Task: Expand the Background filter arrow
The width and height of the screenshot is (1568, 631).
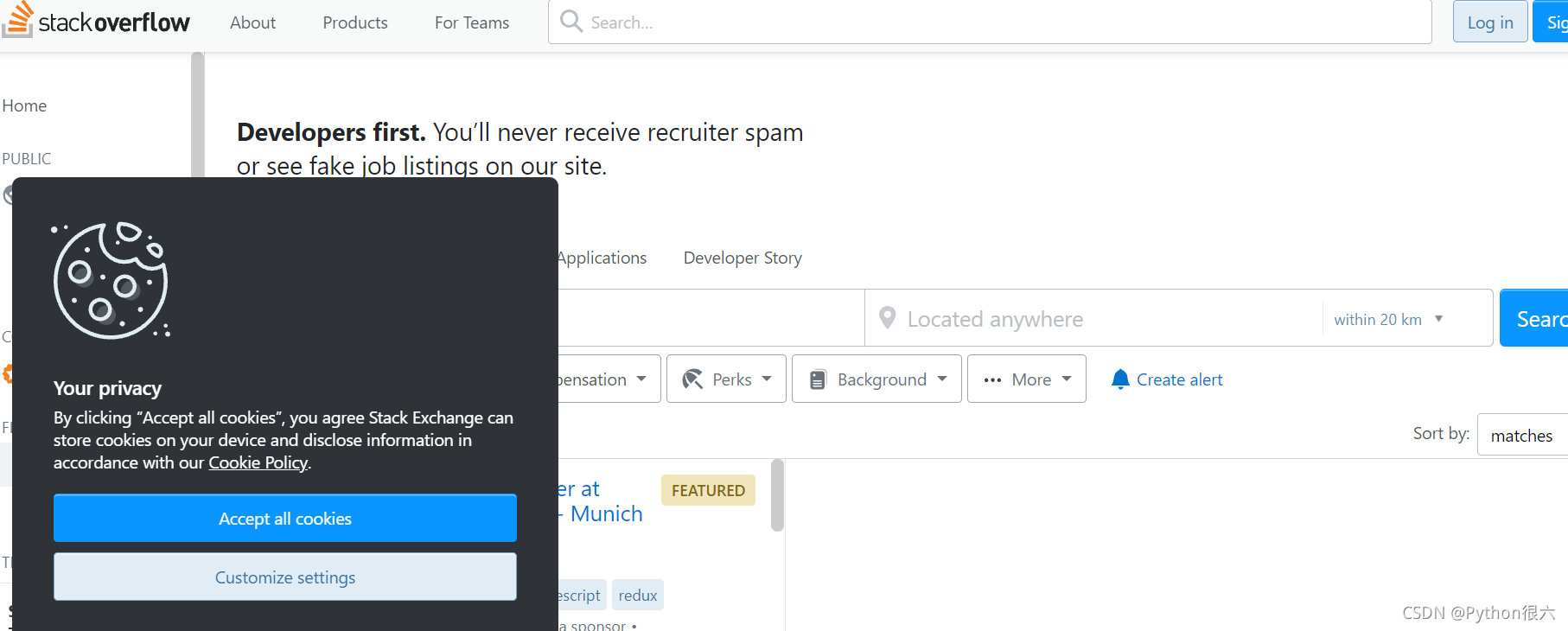Action: (x=942, y=379)
